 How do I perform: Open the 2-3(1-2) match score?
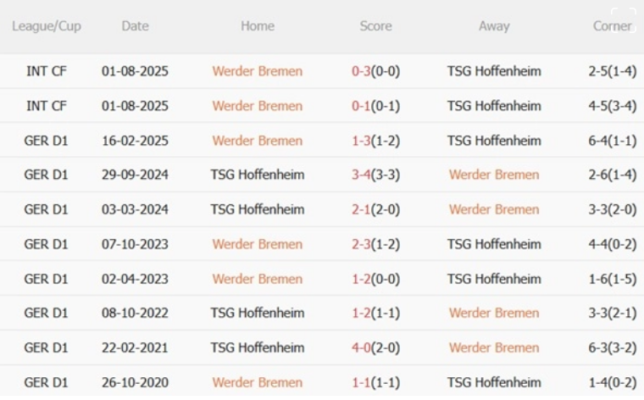375,244
